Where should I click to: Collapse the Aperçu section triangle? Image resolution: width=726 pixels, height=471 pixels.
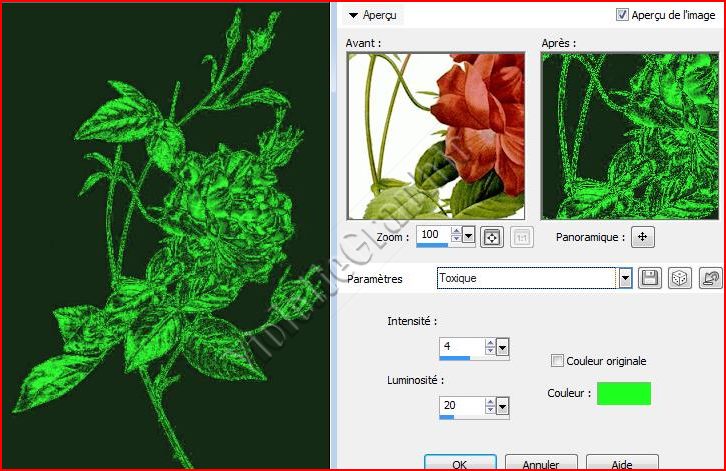(x=353, y=16)
